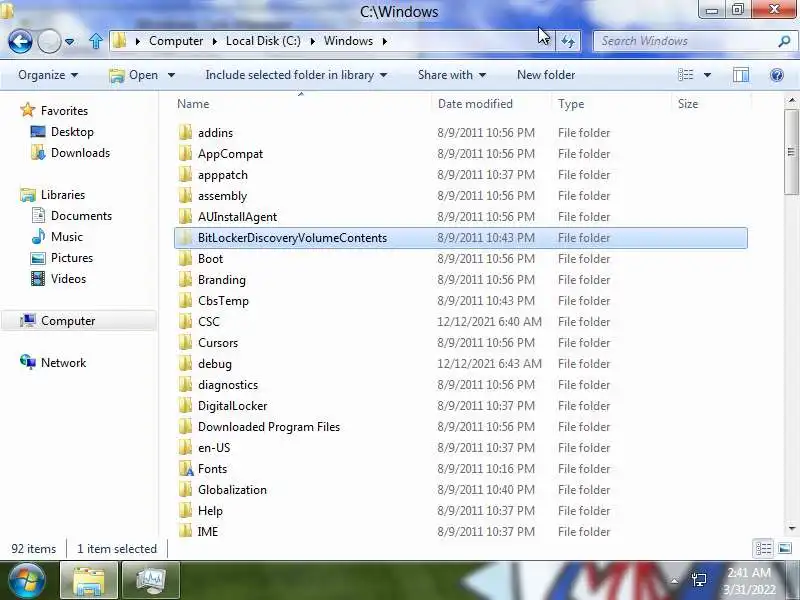Select the addins folder icon
Image resolution: width=800 pixels, height=600 pixels.
pyautogui.click(x=186, y=133)
